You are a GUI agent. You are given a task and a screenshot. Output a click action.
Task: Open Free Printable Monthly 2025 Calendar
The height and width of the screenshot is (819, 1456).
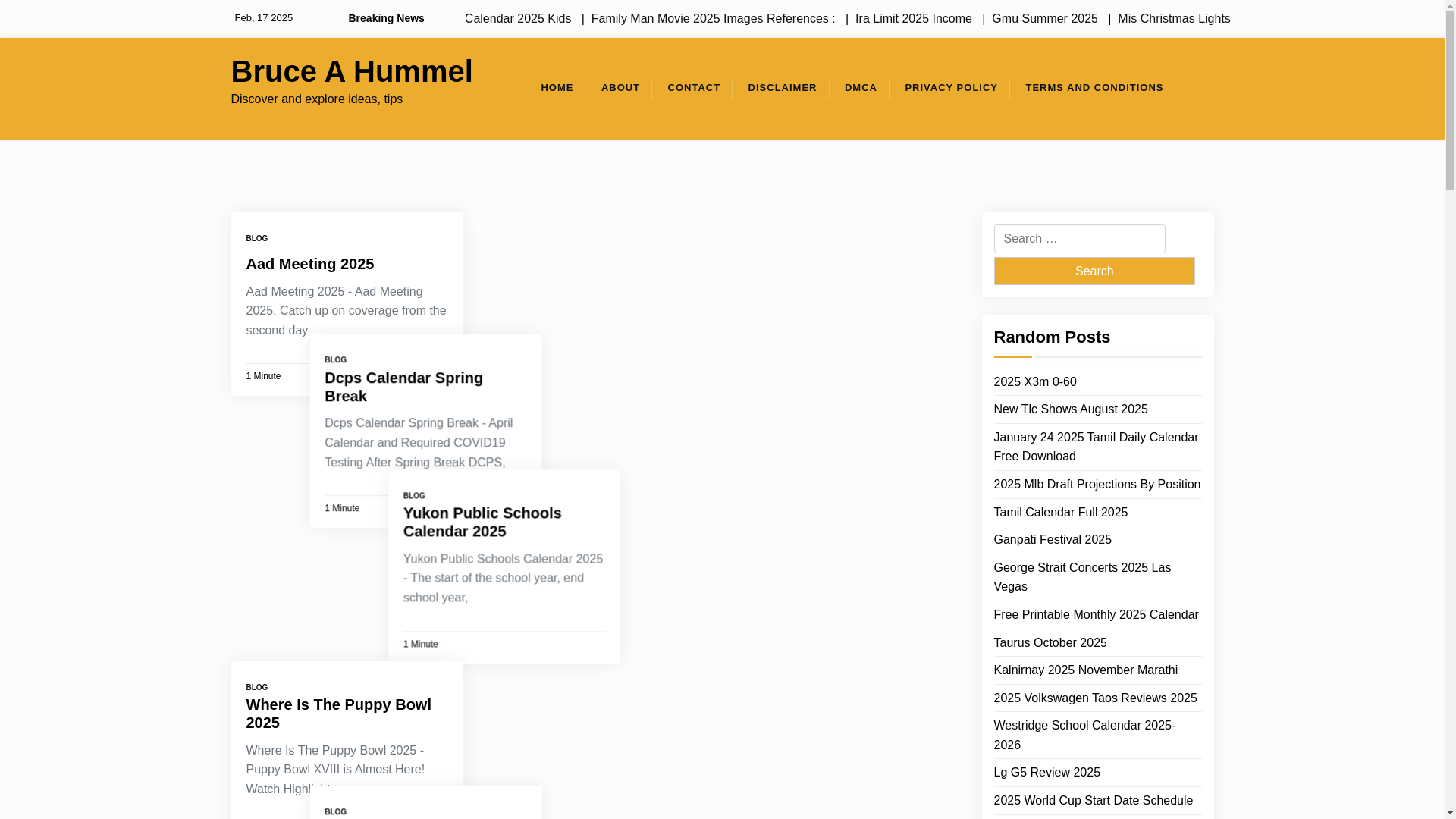(1095, 615)
